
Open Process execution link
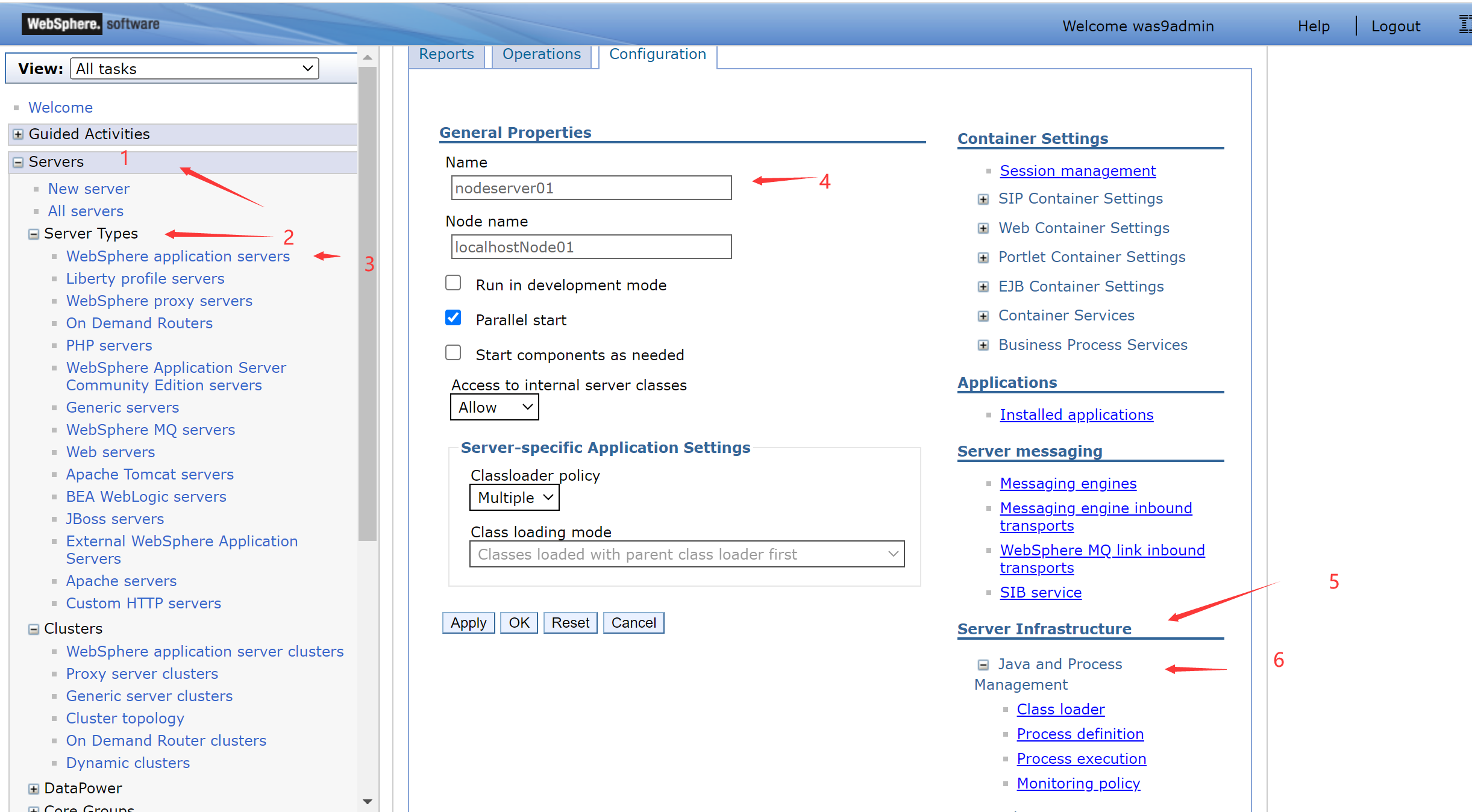pyautogui.click(x=1082, y=759)
